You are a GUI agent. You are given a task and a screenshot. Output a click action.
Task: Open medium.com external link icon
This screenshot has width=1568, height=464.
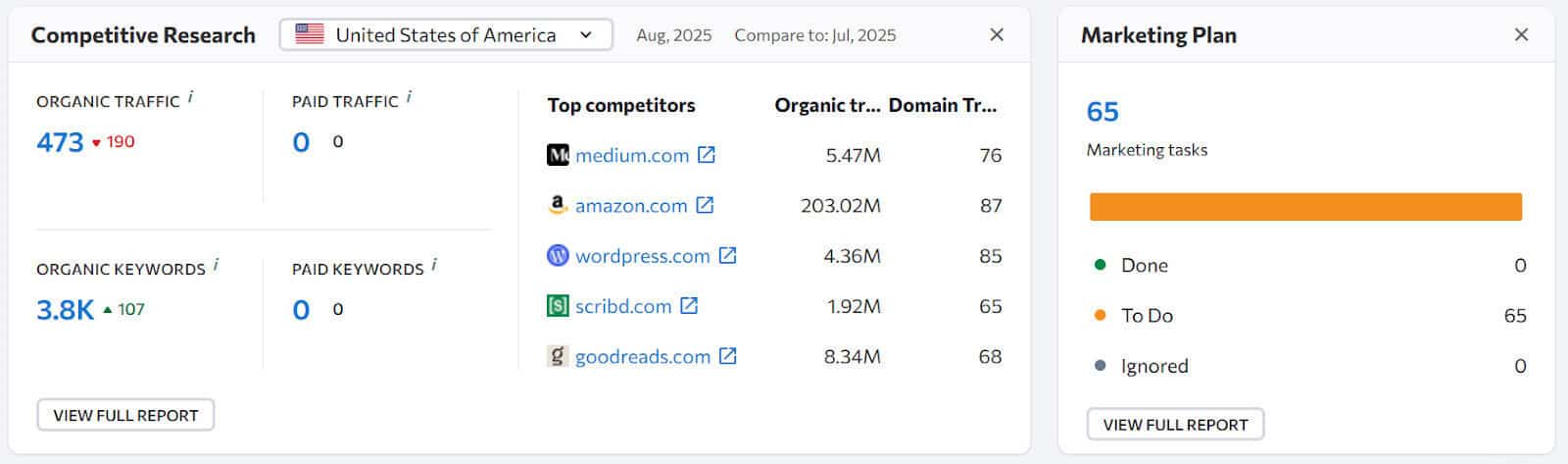[706, 155]
